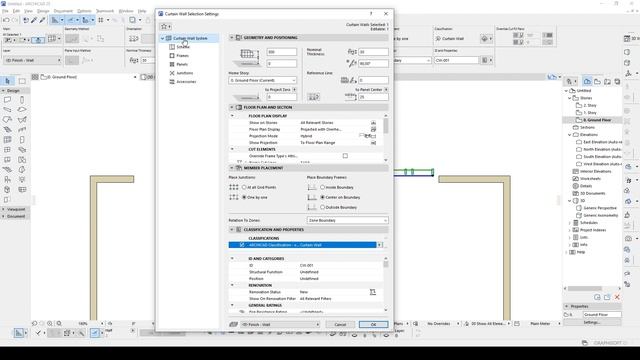Image resolution: width=640 pixels, height=360 pixels.
Task: Open Publisher Sets in Navigator
Action: pos(617,82)
